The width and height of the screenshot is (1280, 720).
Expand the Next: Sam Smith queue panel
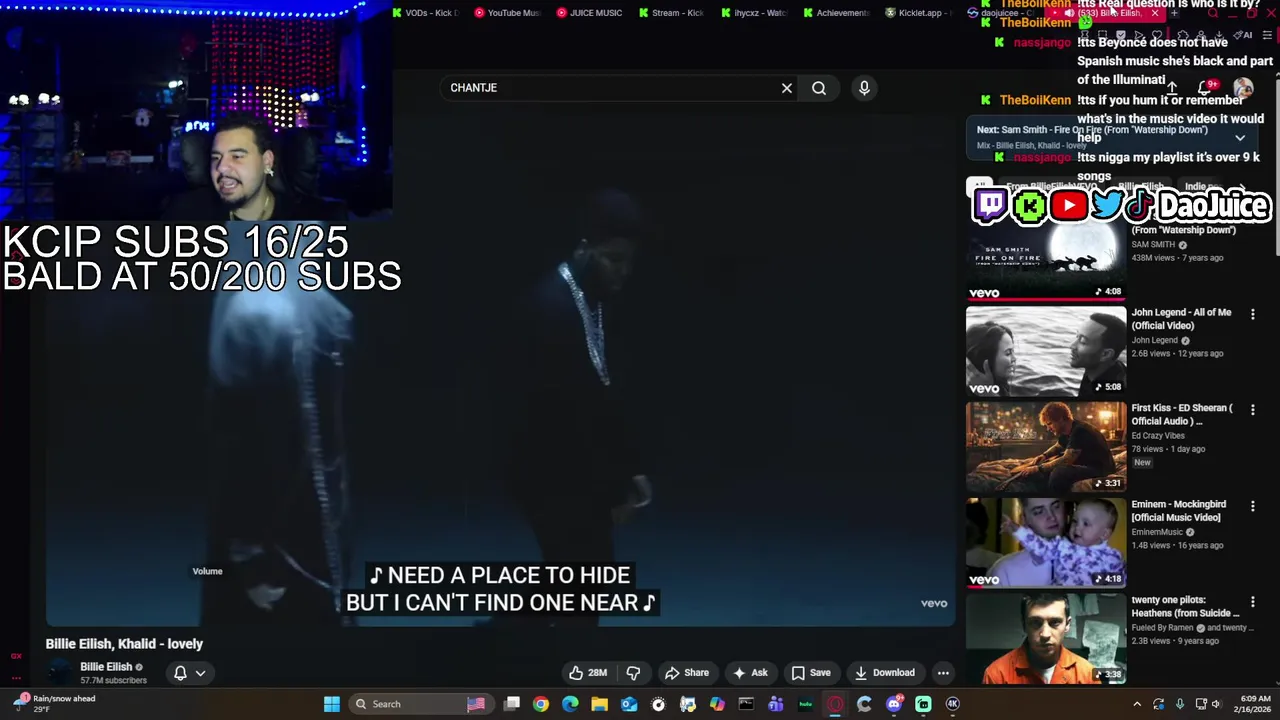(x=1240, y=138)
